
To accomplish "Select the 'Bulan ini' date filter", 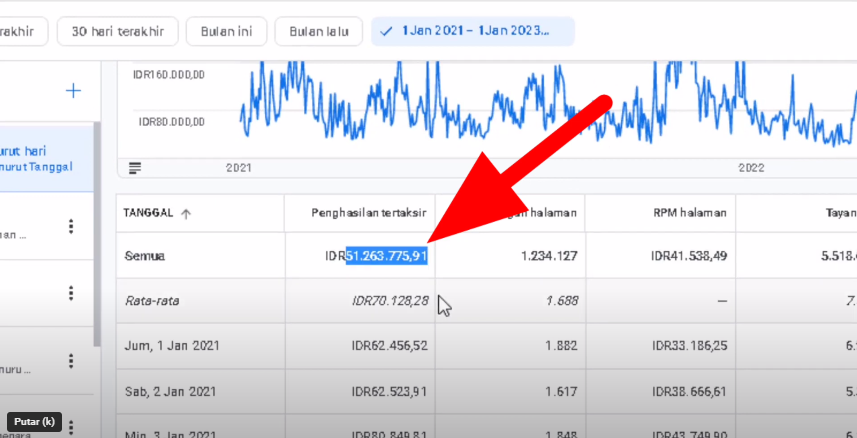I will click(x=226, y=31).
